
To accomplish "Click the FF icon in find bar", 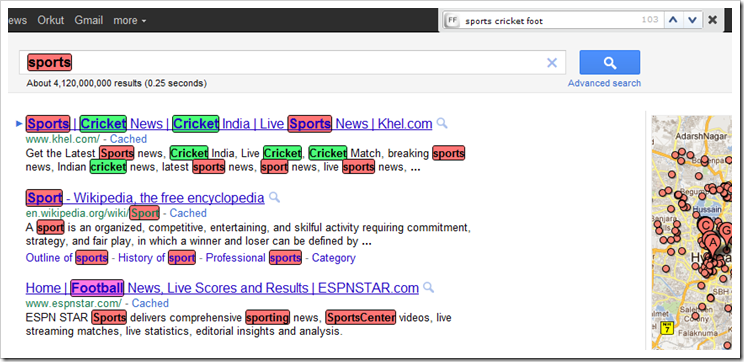I will pyautogui.click(x=453, y=20).
